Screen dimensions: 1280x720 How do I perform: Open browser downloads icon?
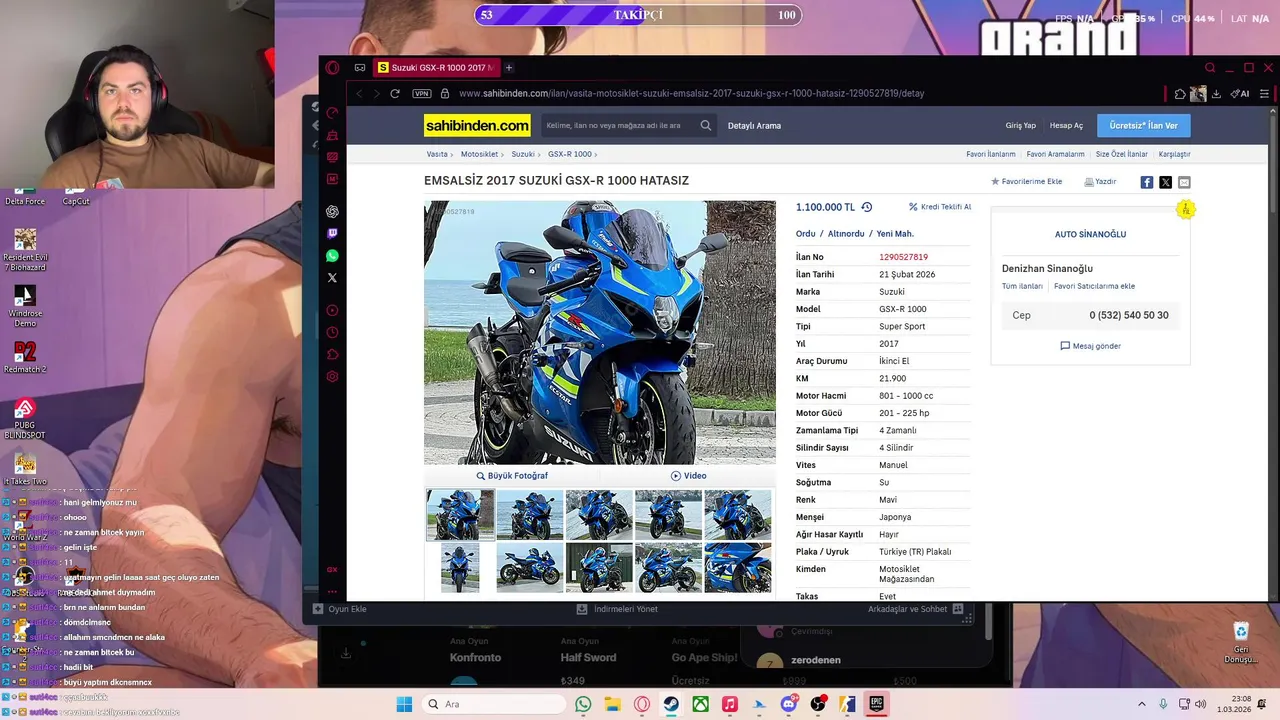pyautogui.click(x=1216, y=93)
